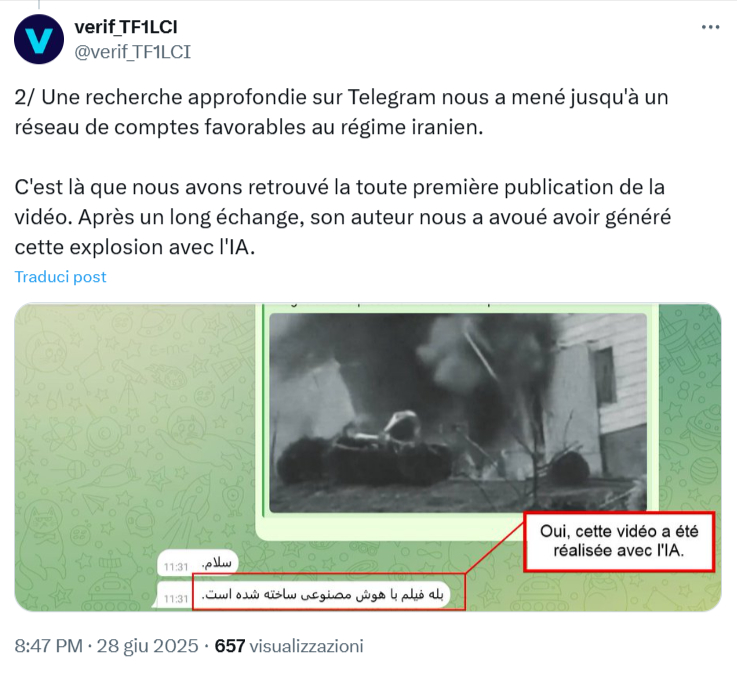Image resolution: width=737 pixels, height=680 pixels.
Task: Click the verif_TF1LCI display name
Action: [126, 27]
